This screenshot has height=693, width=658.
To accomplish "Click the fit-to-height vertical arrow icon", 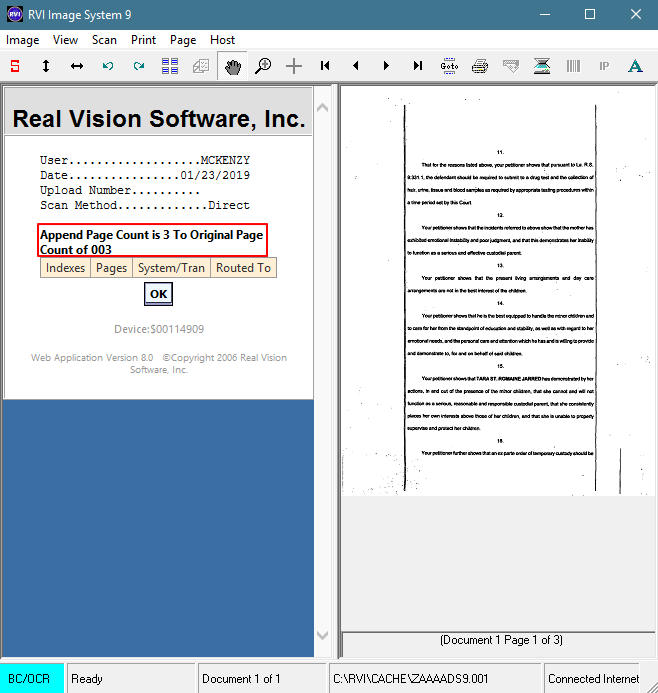I will click(x=46, y=66).
